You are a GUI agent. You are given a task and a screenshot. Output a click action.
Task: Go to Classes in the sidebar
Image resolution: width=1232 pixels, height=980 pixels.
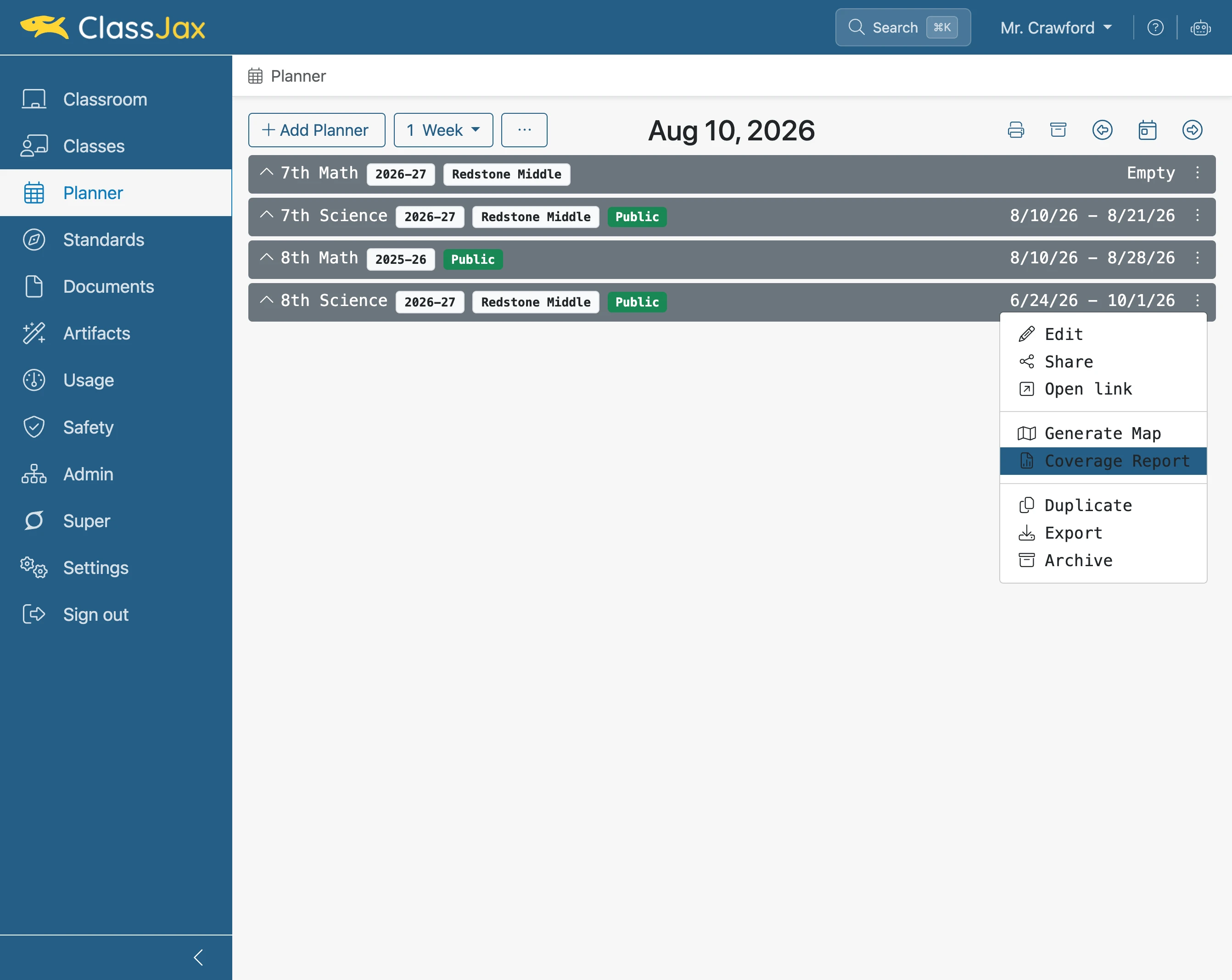[x=116, y=146]
